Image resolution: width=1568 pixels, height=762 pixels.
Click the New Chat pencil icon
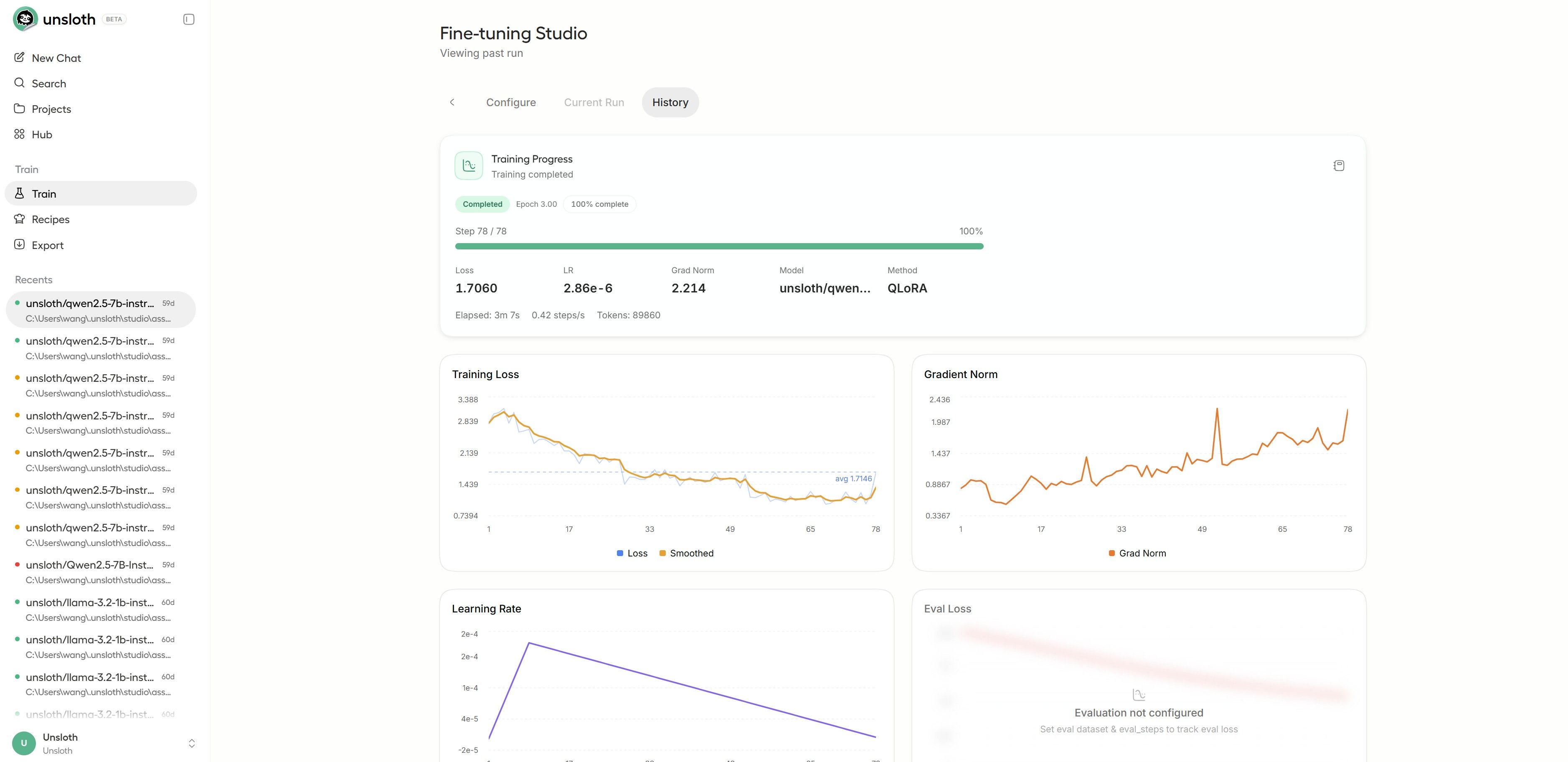pyautogui.click(x=20, y=57)
